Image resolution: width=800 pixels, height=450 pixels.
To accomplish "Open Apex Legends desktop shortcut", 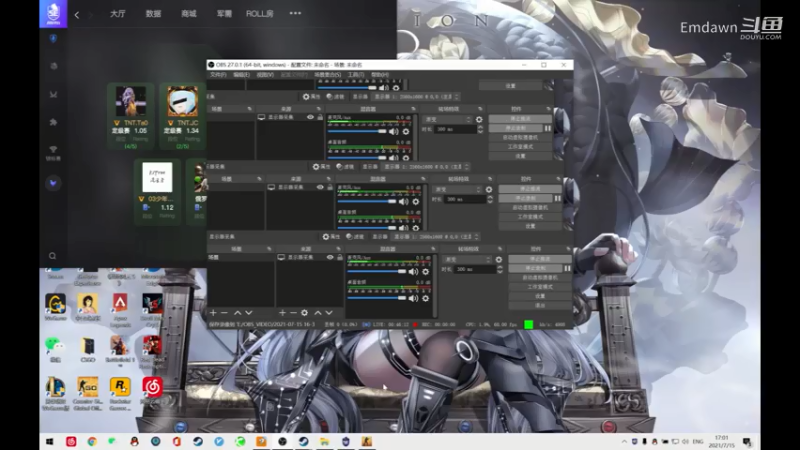I will (120, 309).
